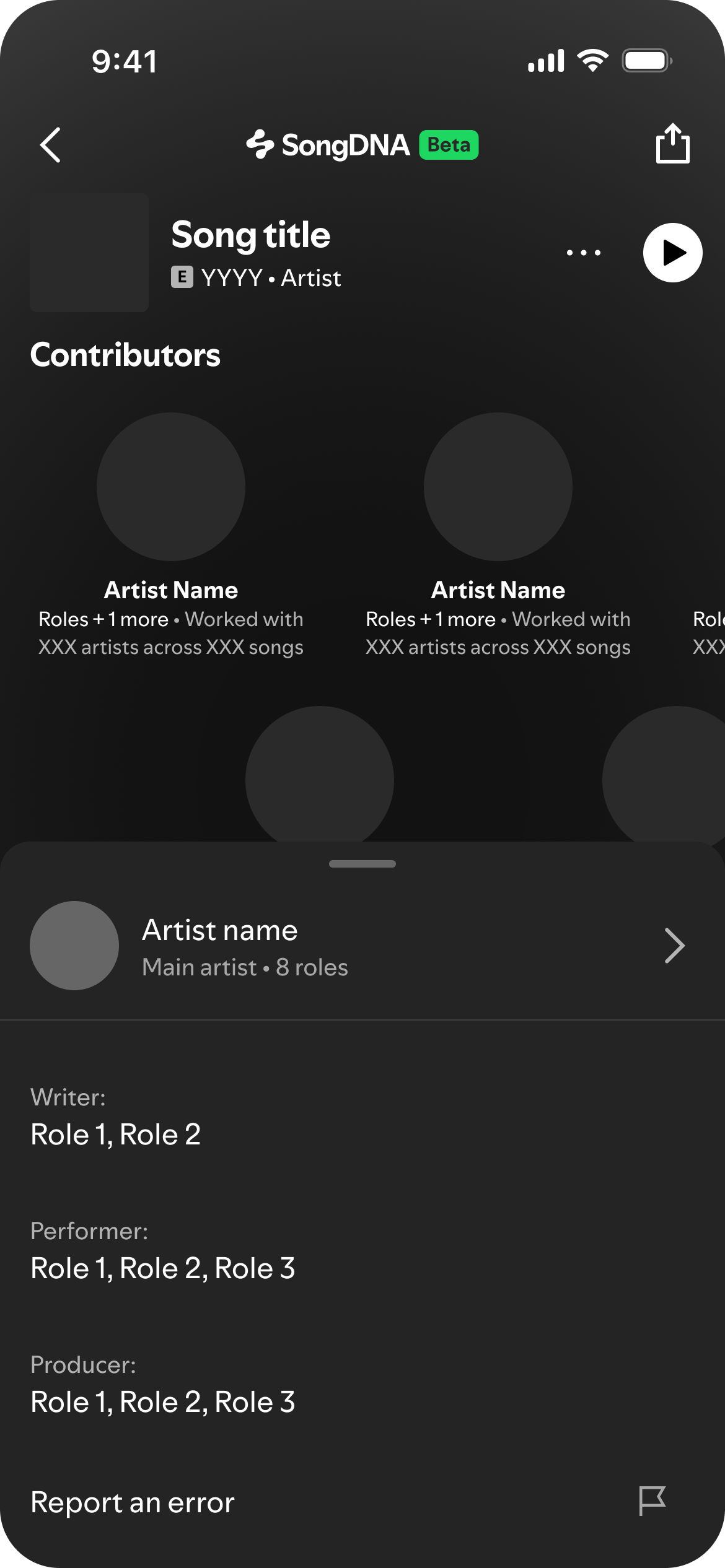Open the second contributor's avatar circle
This screenshot has width=725, height=1568.
point(498,487)
